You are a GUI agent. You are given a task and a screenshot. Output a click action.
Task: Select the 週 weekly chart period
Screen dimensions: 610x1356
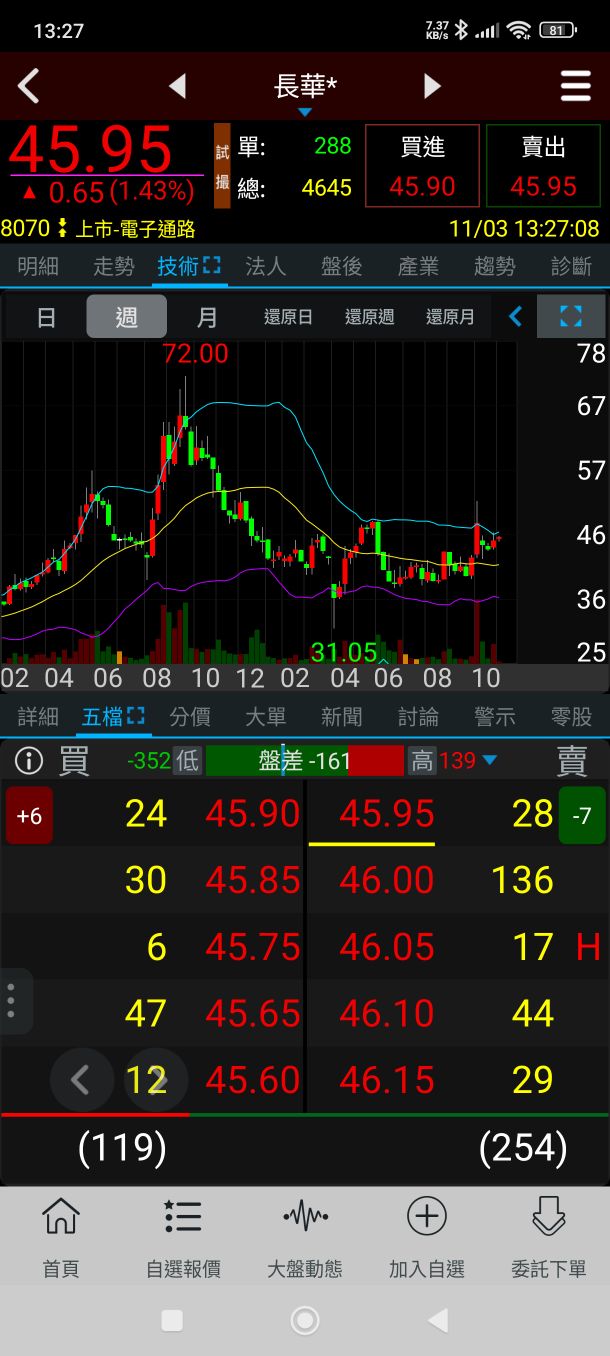[126, 317]
